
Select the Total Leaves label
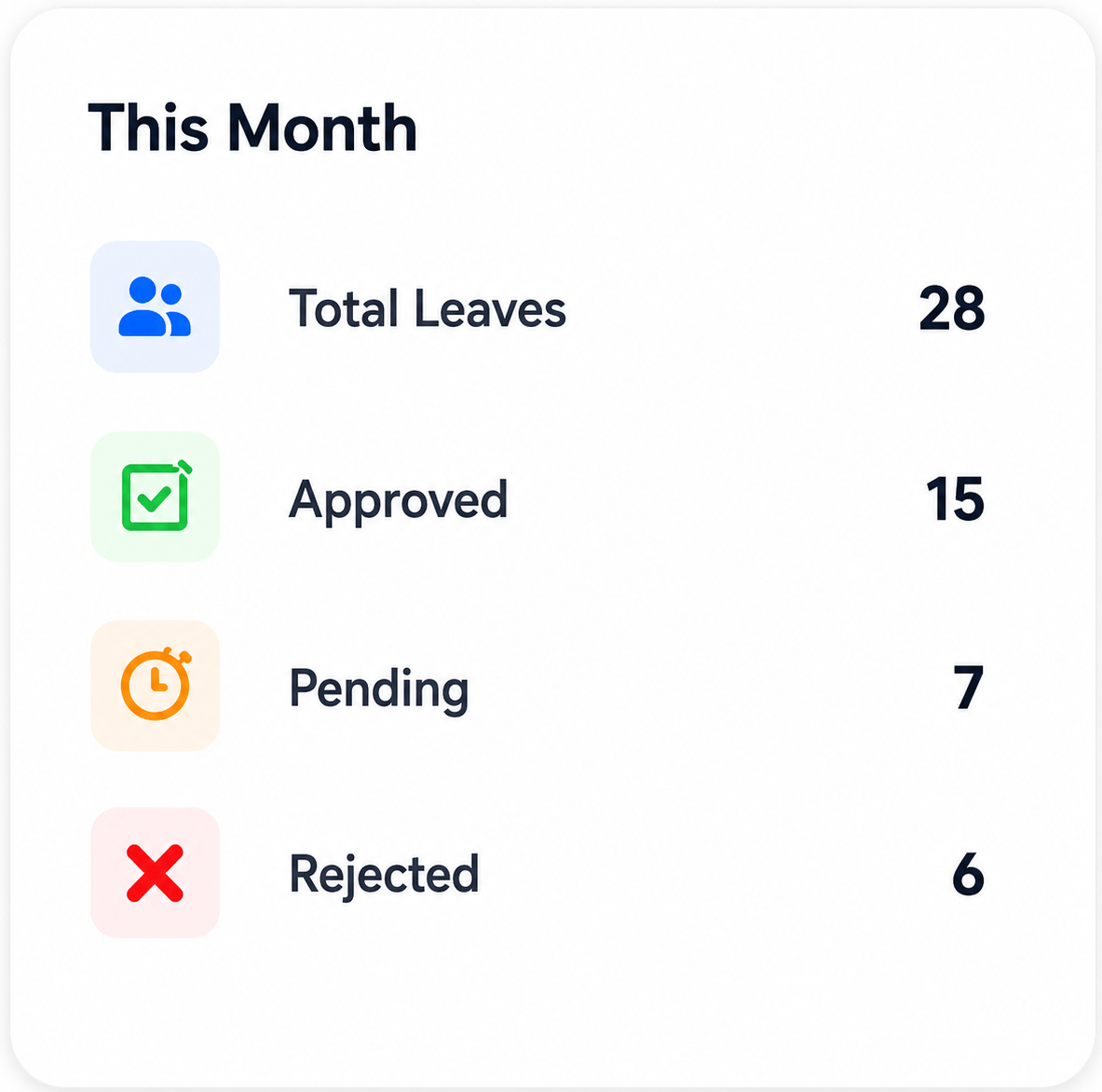(428, 308)
